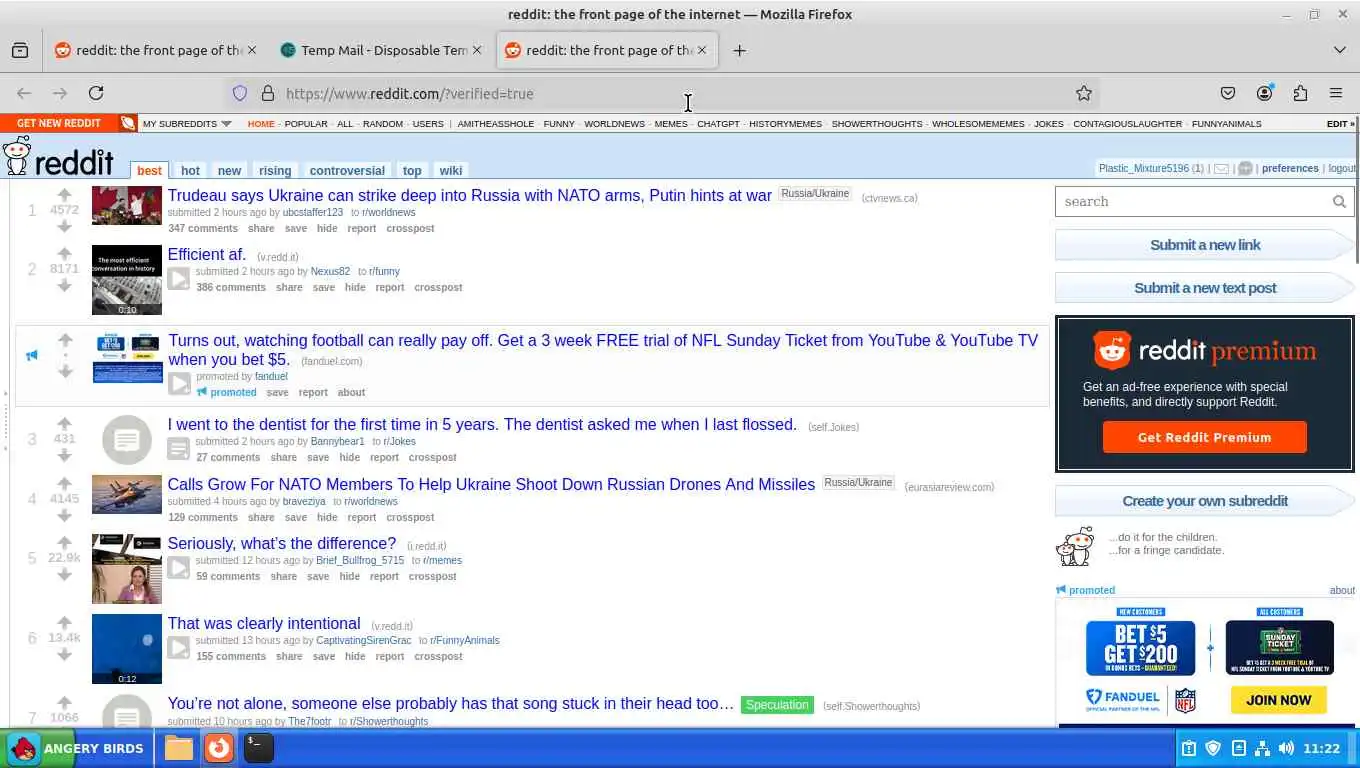Expand the fanduel promoted post preview

click(179, 383)
